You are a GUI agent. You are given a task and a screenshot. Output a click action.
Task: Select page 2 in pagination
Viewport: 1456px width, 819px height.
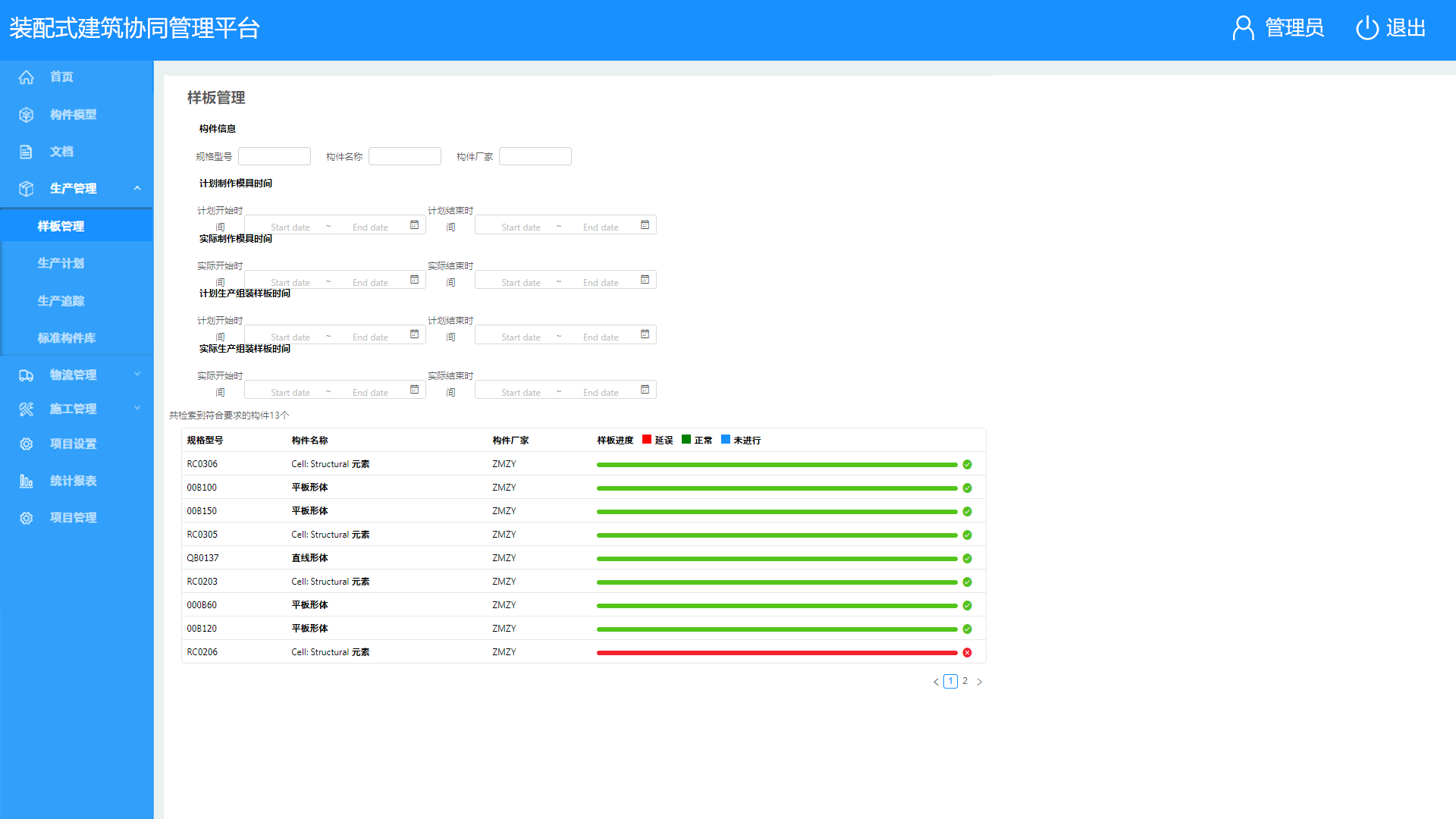tap(965, 681)
